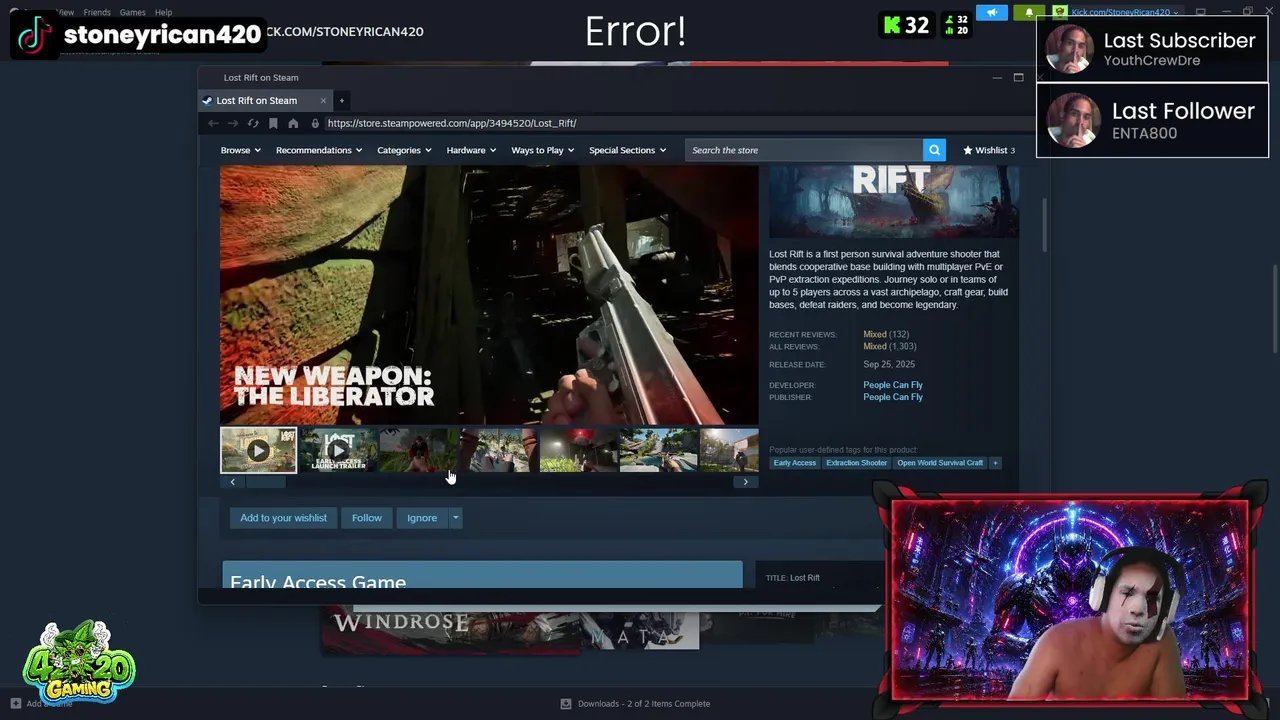
Task: Click the browser back arrow
Action: [213, 123]
